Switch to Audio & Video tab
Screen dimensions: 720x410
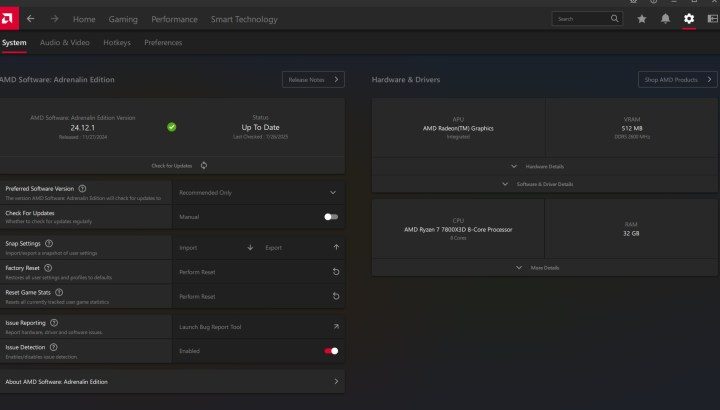[x=64, y=43]
